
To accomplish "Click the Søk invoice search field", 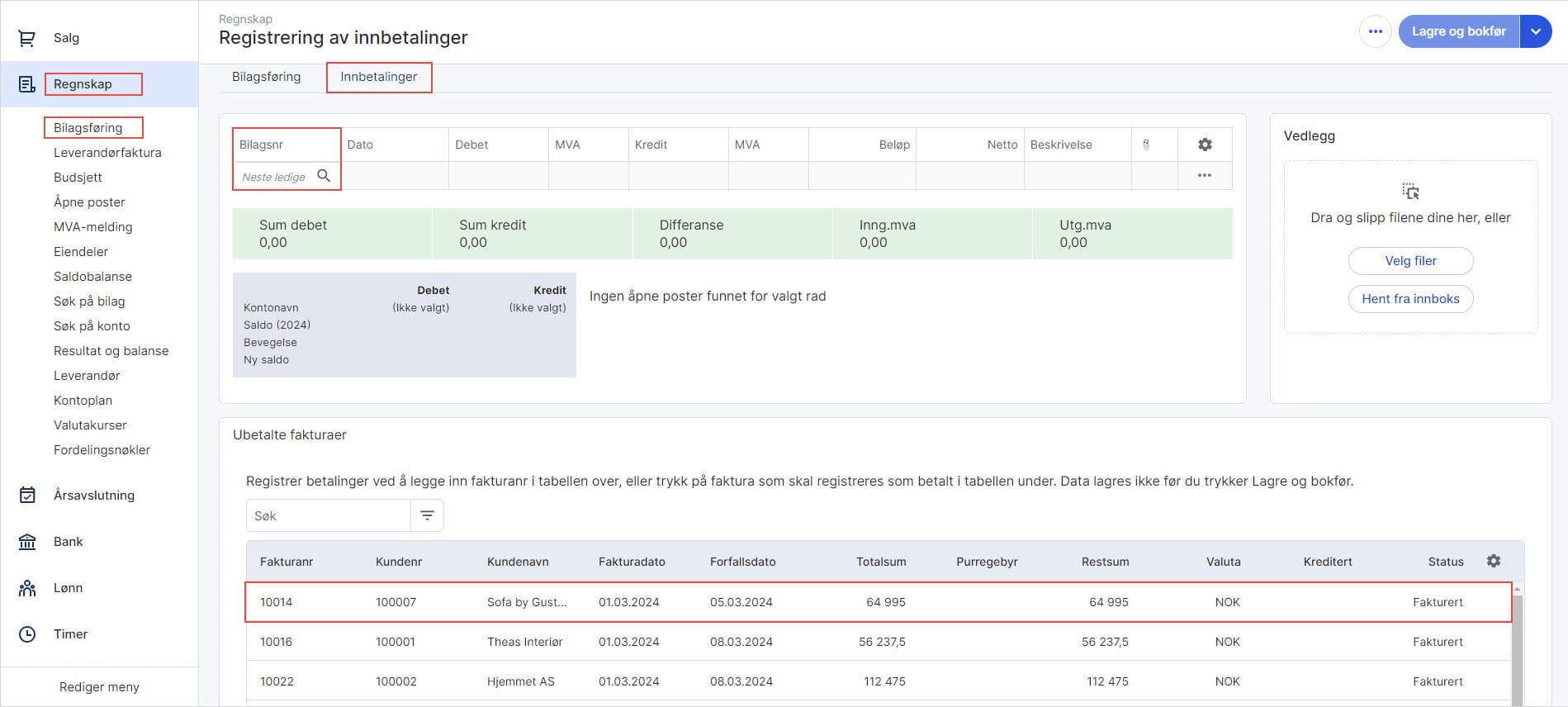I will pos(329,515).
